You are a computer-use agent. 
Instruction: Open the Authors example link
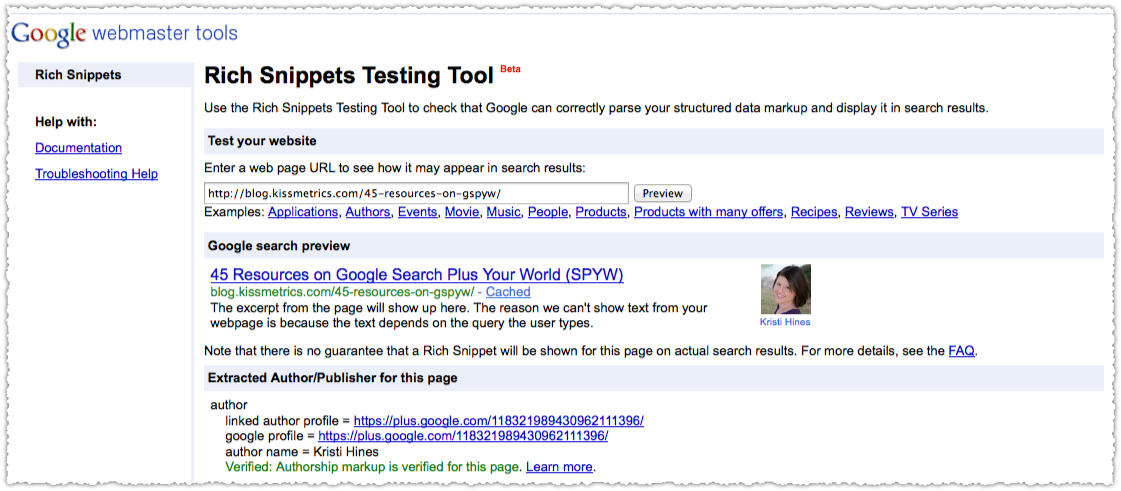[368, 212]
